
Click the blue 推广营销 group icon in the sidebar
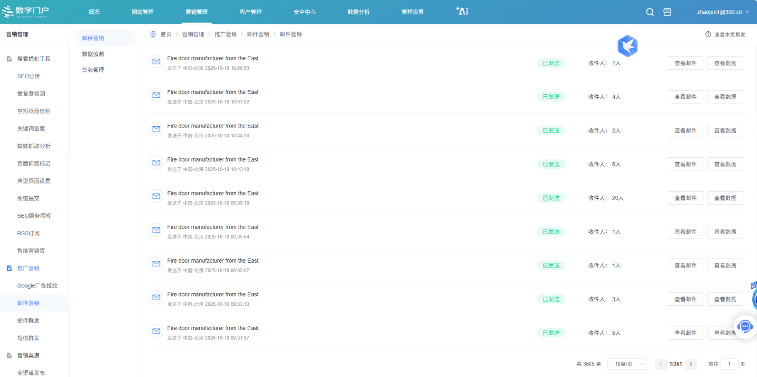point(9,268)
